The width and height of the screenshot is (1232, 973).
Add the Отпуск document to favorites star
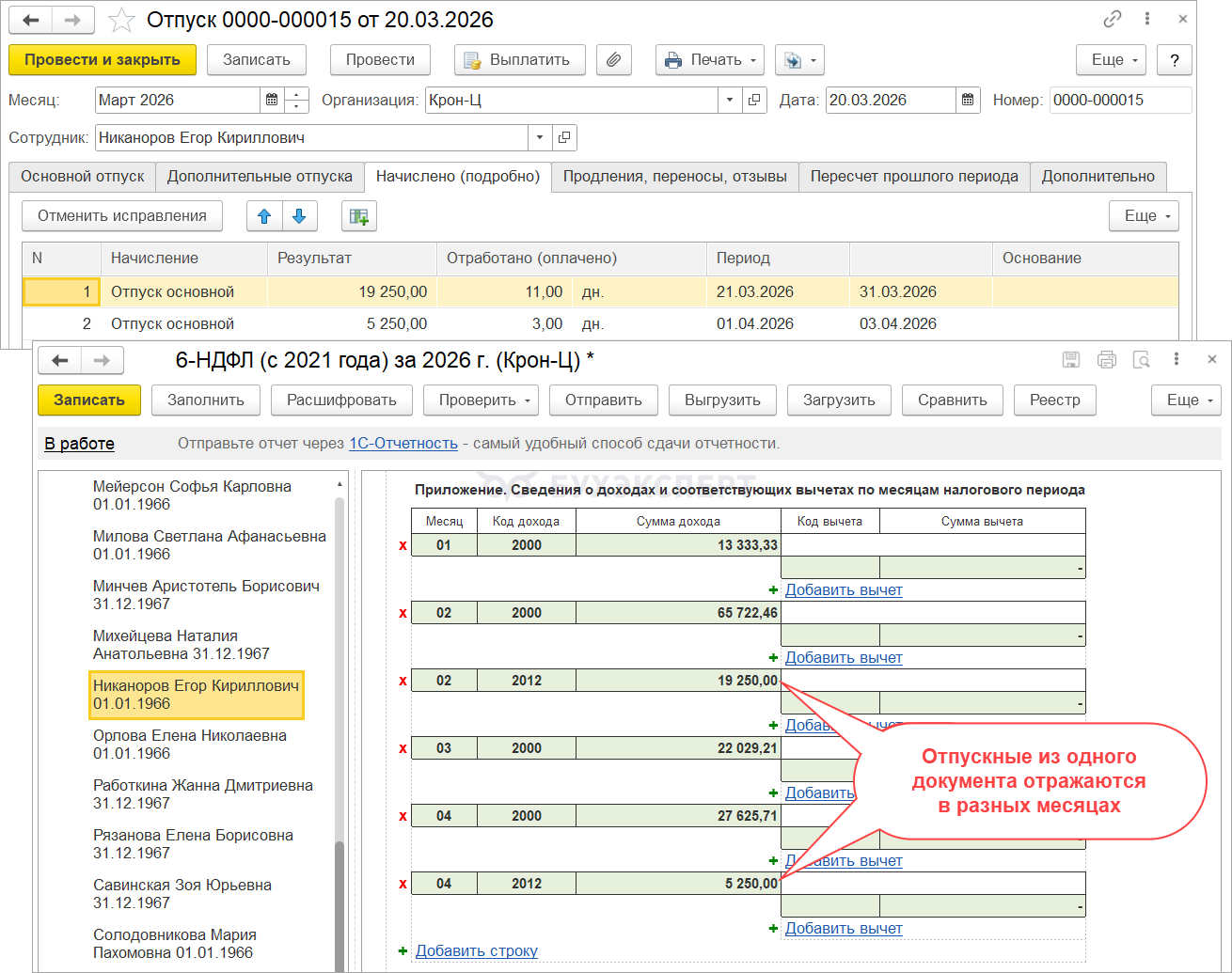click(x=121, y=20)
